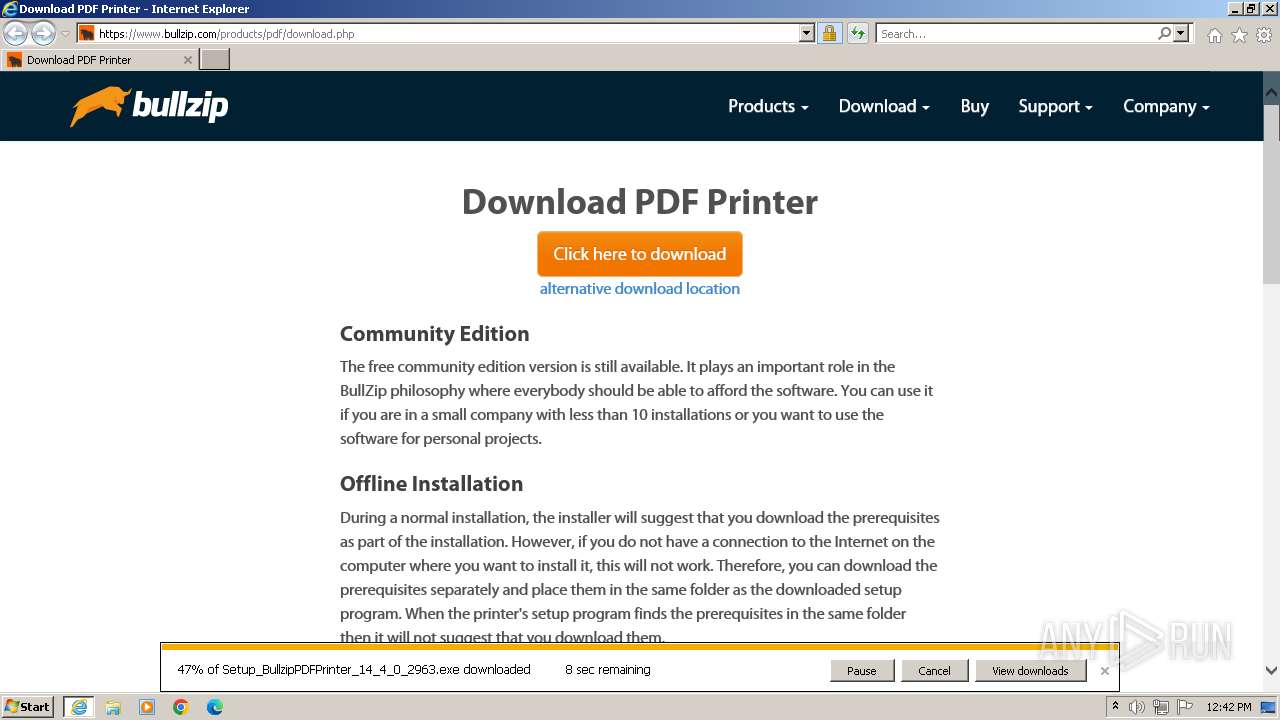Click the browser Forward arrow button
This screenshot has height=720, width=1280.
click(x=43, y=33)
